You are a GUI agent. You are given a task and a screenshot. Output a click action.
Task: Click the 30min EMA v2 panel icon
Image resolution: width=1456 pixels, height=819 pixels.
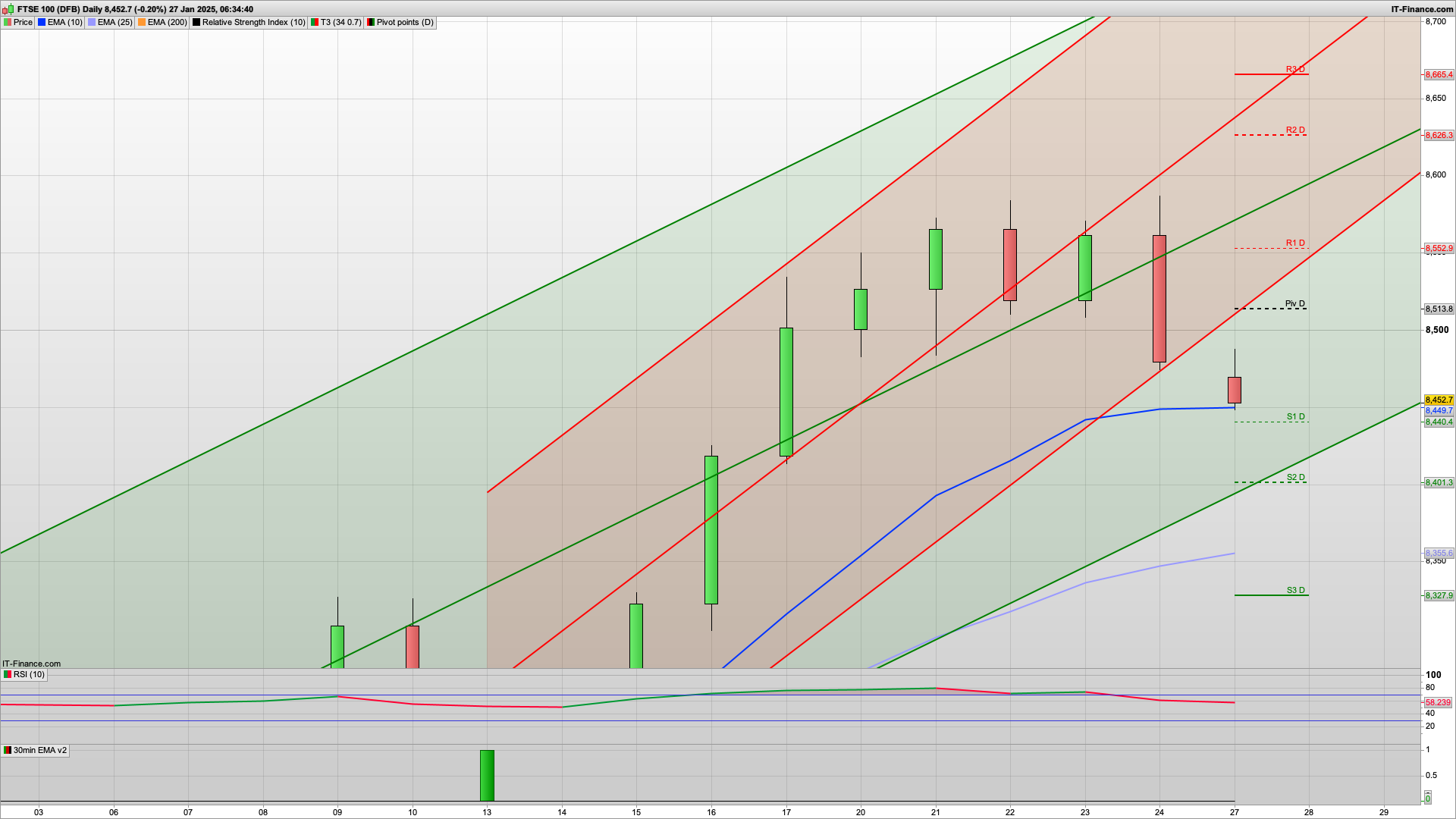8,750
